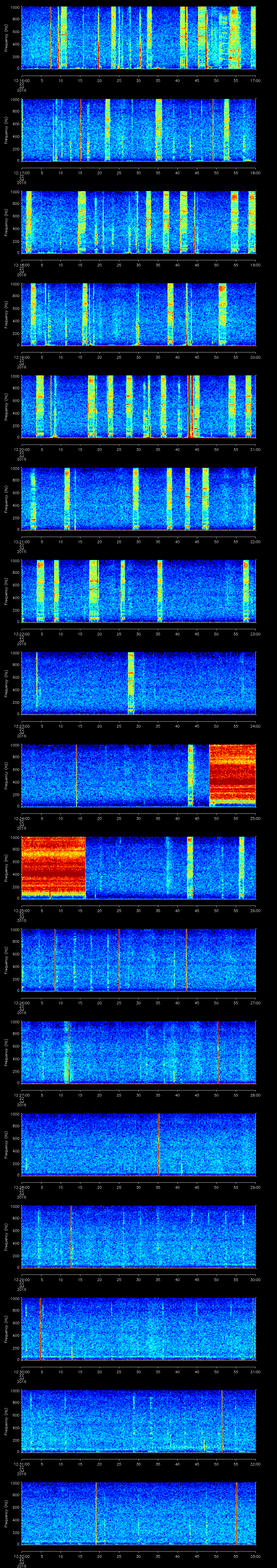
Task: Pick the 12:31:00 start time label
Action: tap(21, 1464)
